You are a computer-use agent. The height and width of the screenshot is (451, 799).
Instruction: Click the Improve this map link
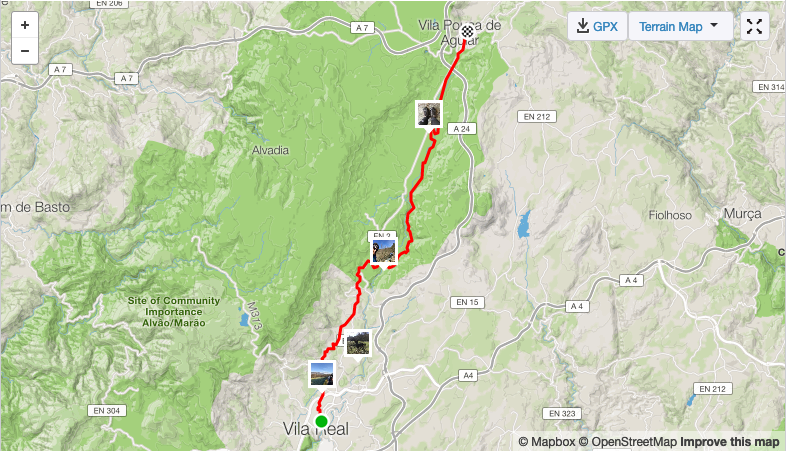pos(730,442)
